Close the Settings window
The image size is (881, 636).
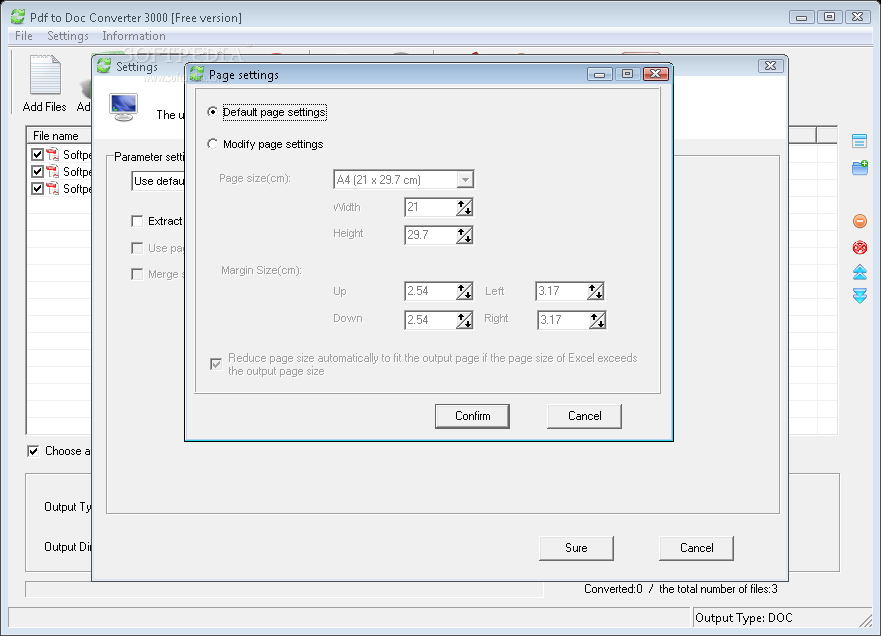(770, 66)
